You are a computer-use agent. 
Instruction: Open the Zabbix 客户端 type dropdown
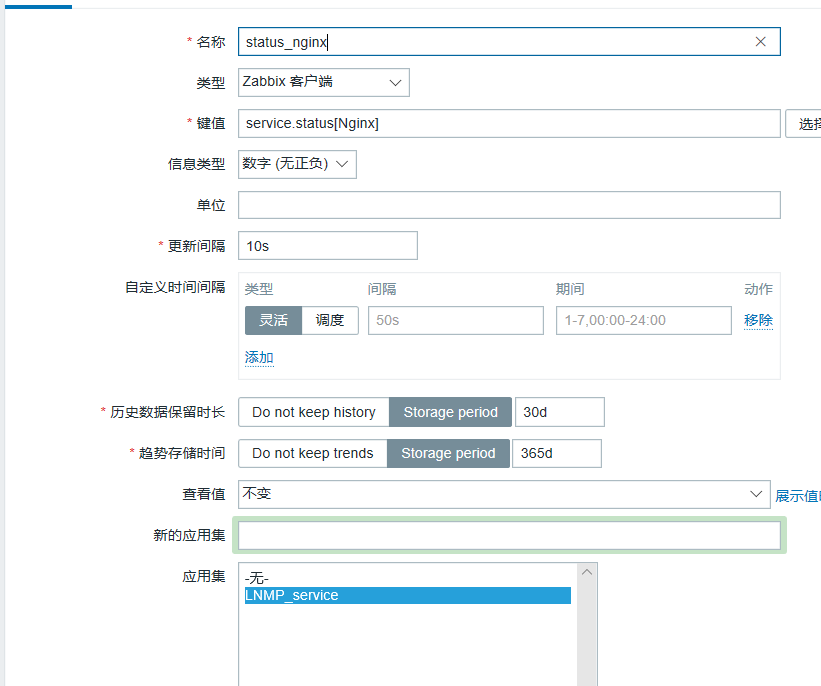coord(324,82)
